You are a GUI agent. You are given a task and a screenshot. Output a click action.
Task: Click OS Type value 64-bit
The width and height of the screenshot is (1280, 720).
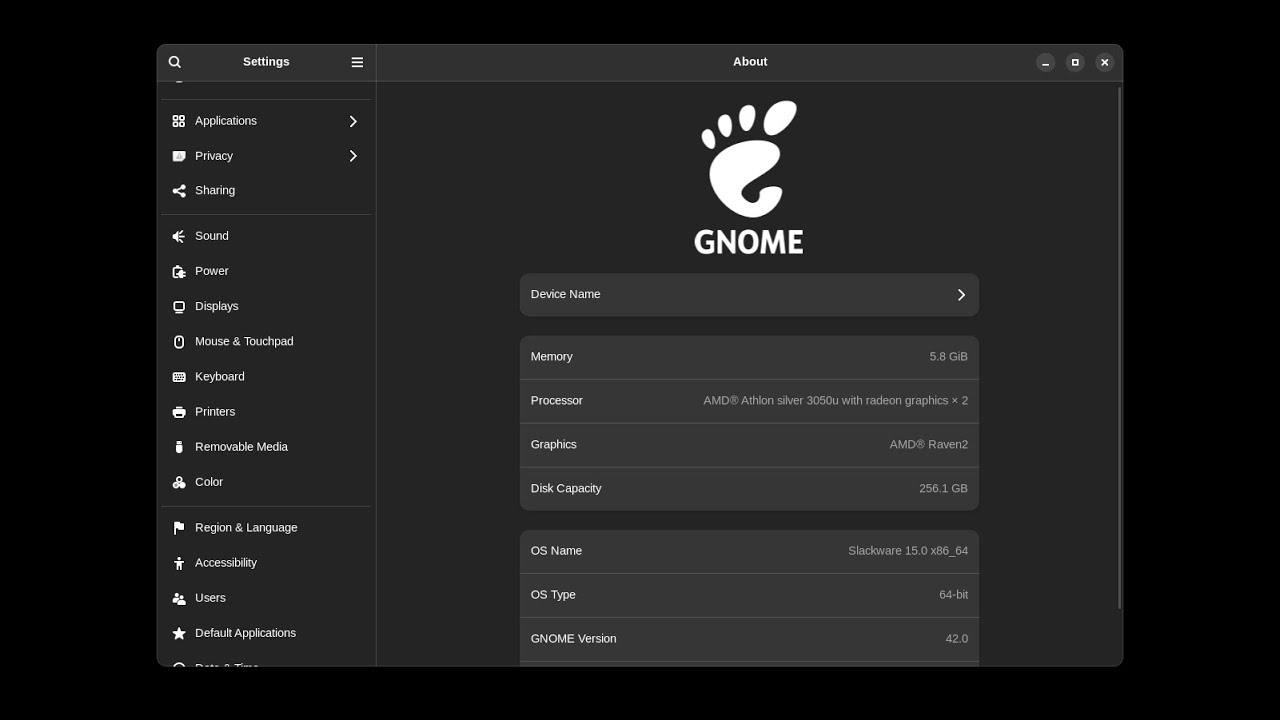click(953, 595)
